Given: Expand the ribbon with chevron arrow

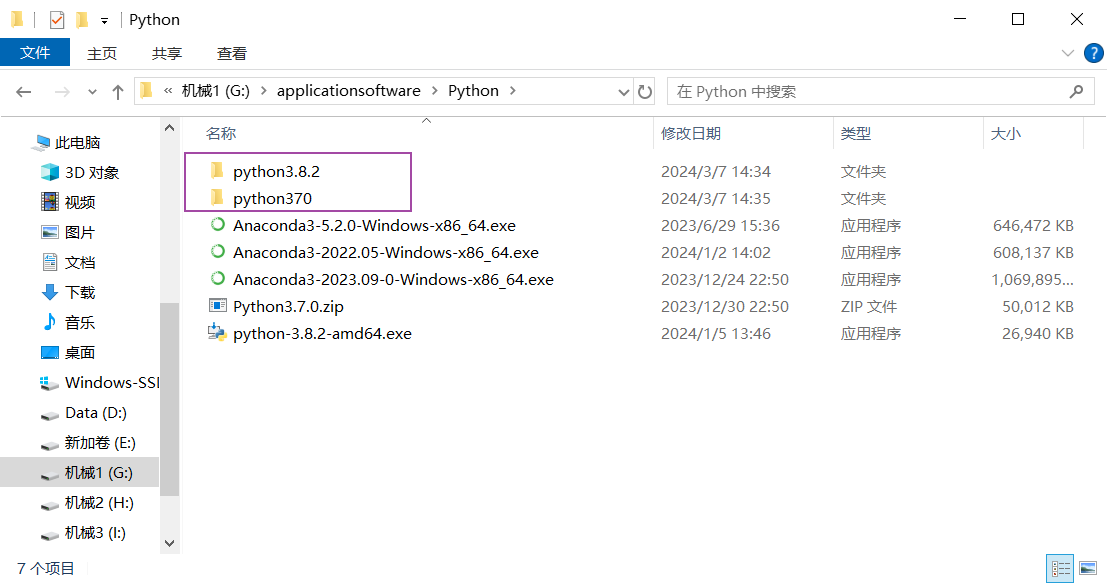Looking at the screenshot, I should 1067,53.
